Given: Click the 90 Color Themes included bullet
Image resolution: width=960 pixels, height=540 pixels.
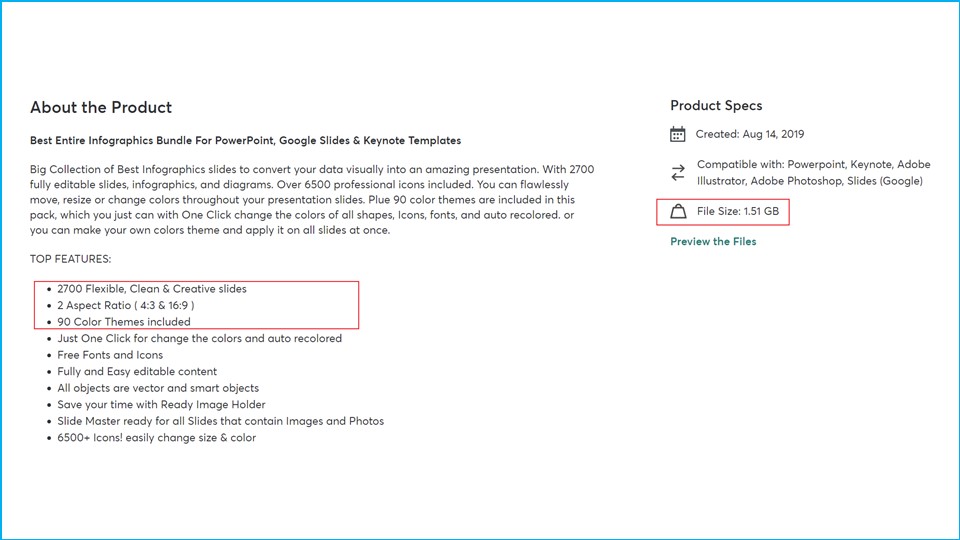Looking at the screenshot, I should tap(124, 322).
